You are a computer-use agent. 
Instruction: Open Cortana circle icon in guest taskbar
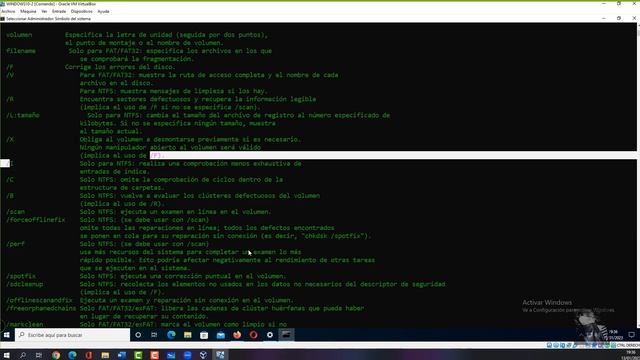[x=138, y=335]
